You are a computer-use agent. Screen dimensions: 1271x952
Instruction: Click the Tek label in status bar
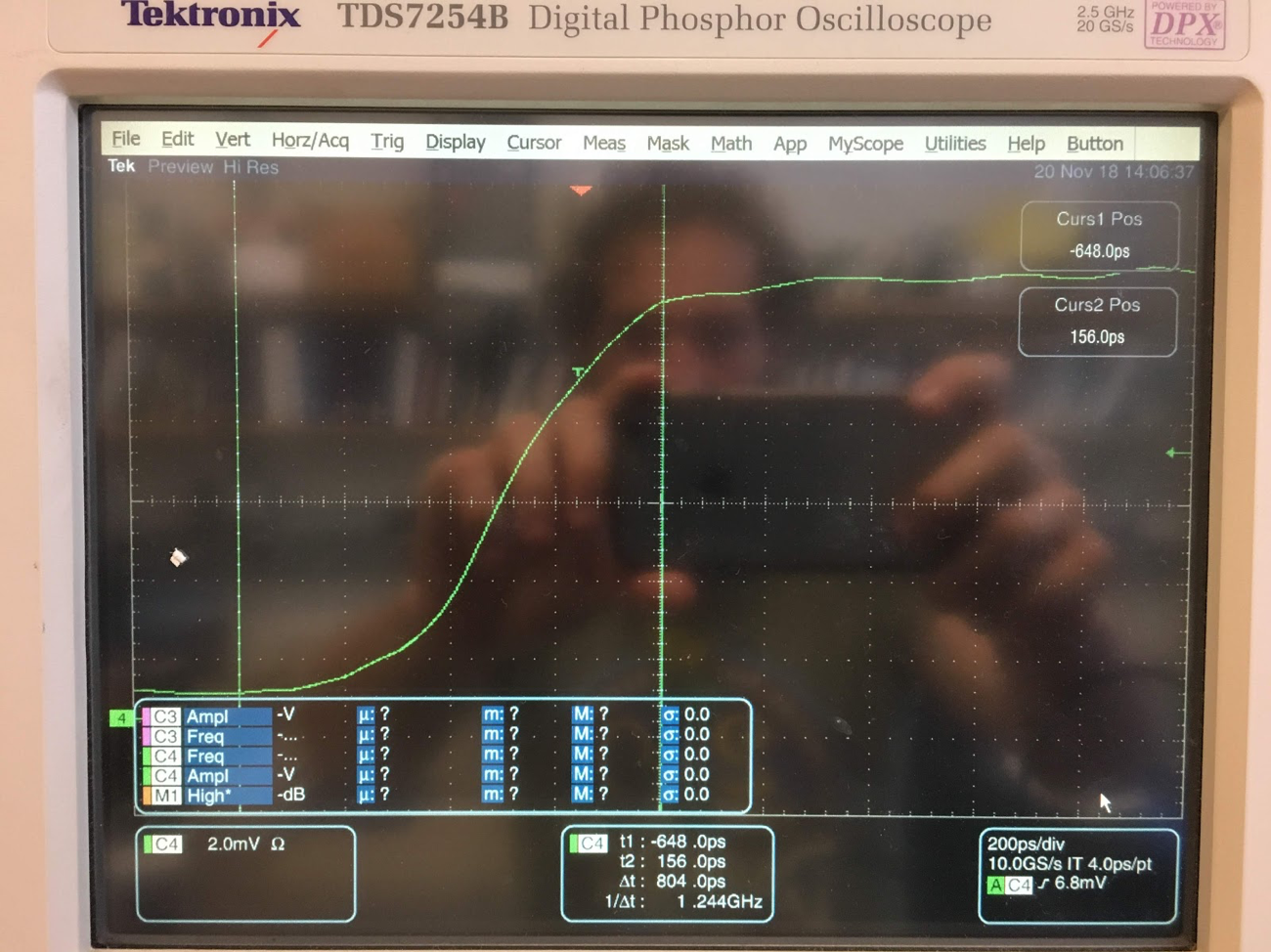coord(121,166)
